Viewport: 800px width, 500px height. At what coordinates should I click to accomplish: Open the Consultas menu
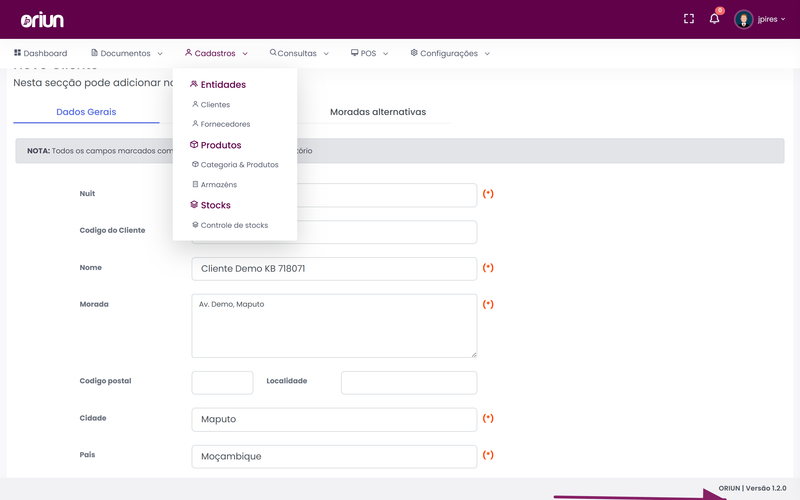point(298,53)
